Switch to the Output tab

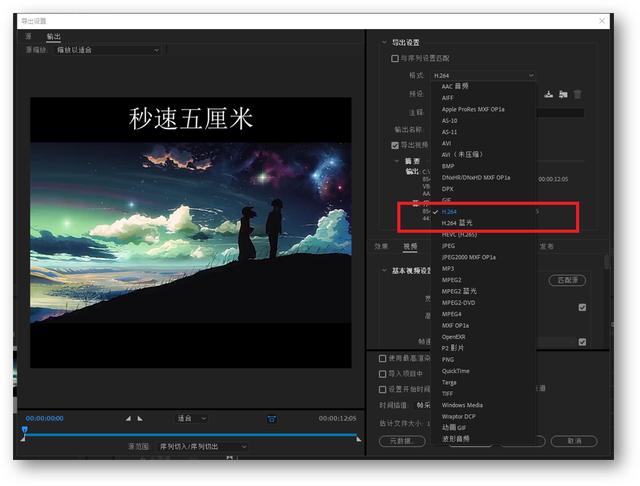pos(53,36)
